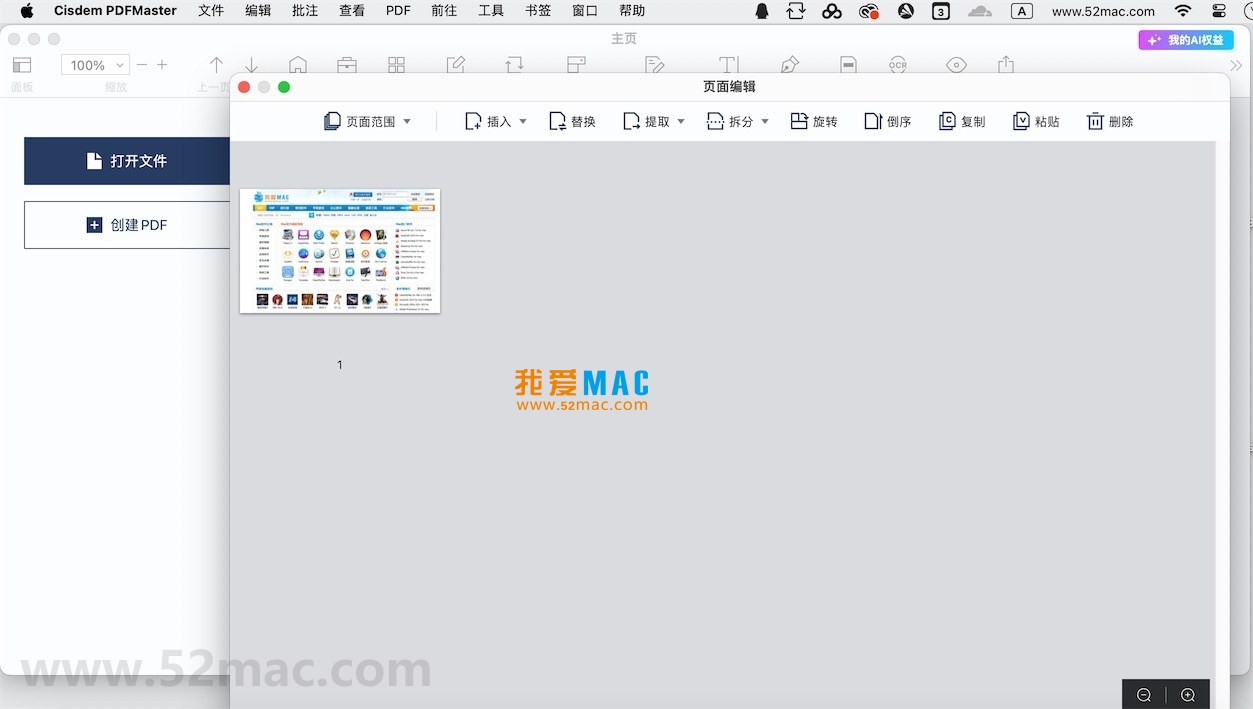This screenshot has height=709, width=1253.
Task: Open the 批注 menu
Action: coord(305,11)
